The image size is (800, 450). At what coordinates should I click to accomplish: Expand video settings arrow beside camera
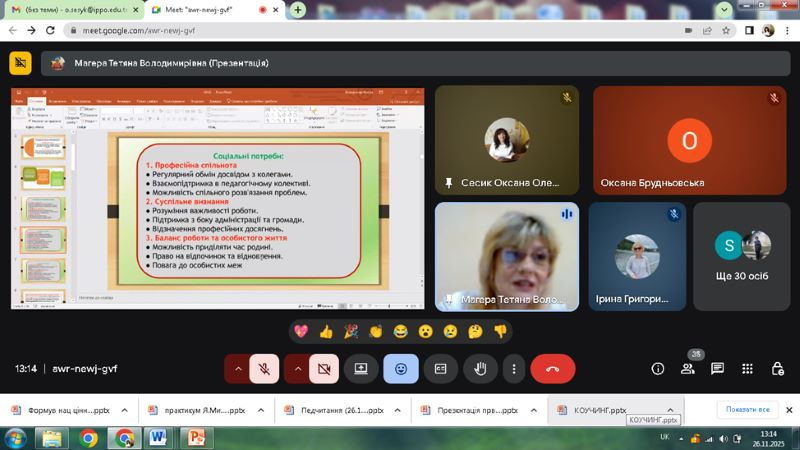point(297,369)
